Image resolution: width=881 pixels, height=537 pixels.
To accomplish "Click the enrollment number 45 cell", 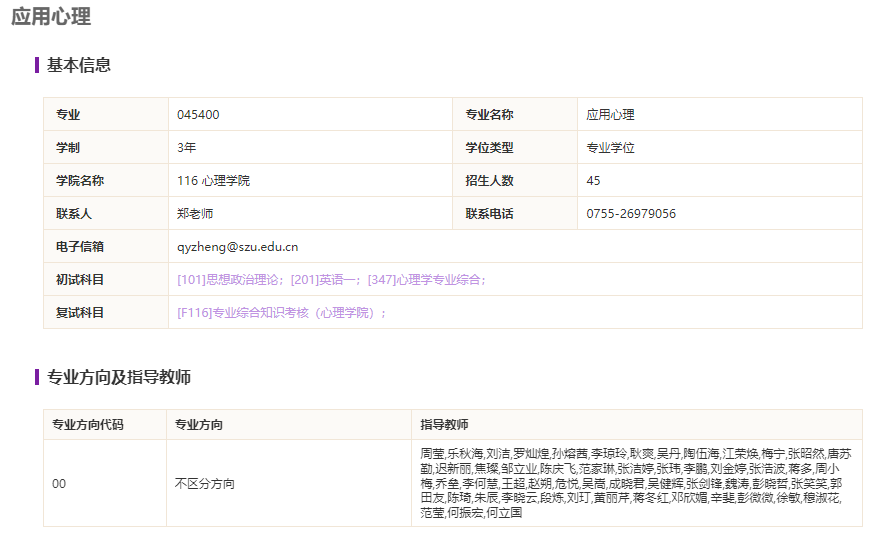I will [x=594, y=181].
